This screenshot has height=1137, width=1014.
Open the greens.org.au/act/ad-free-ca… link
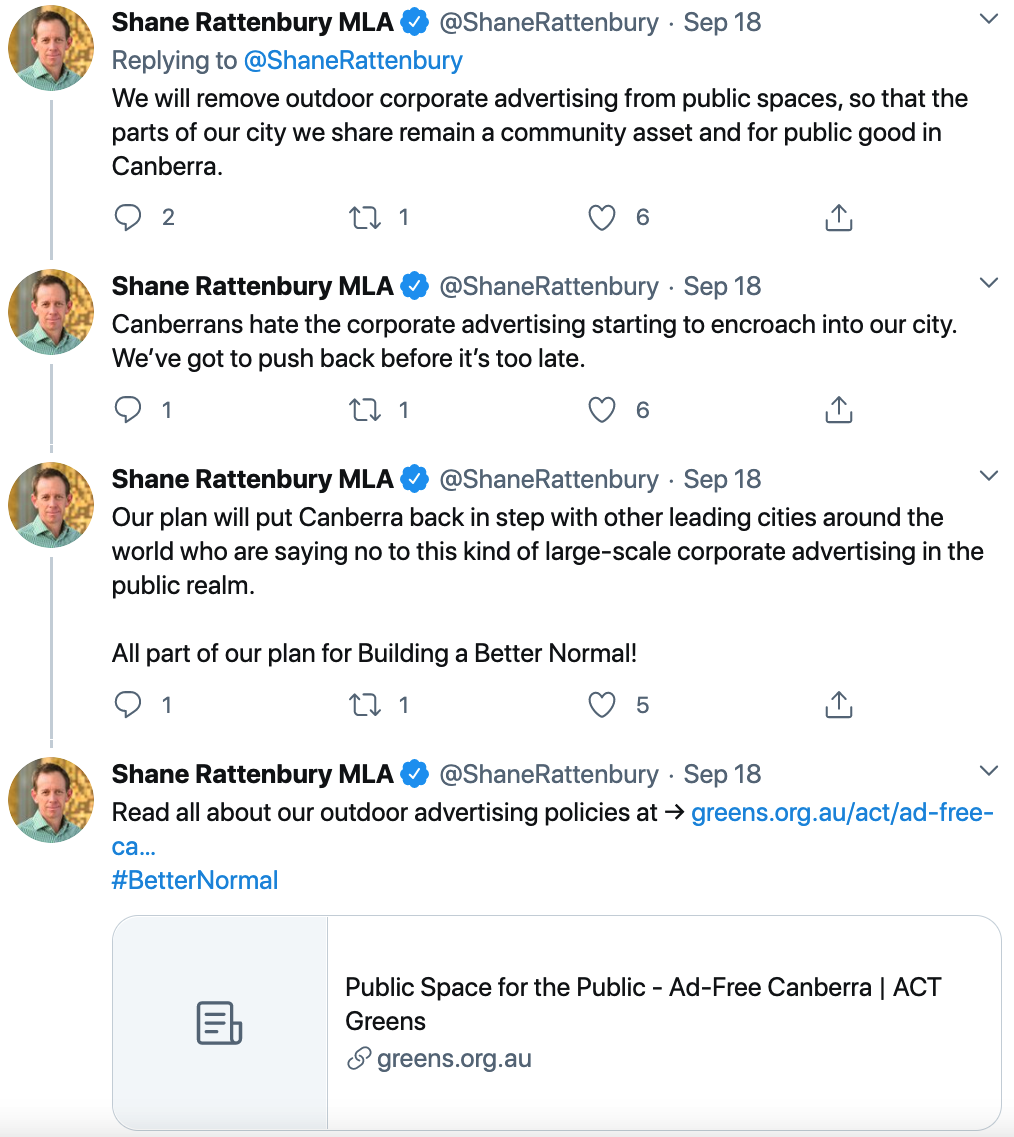[842, 812]
